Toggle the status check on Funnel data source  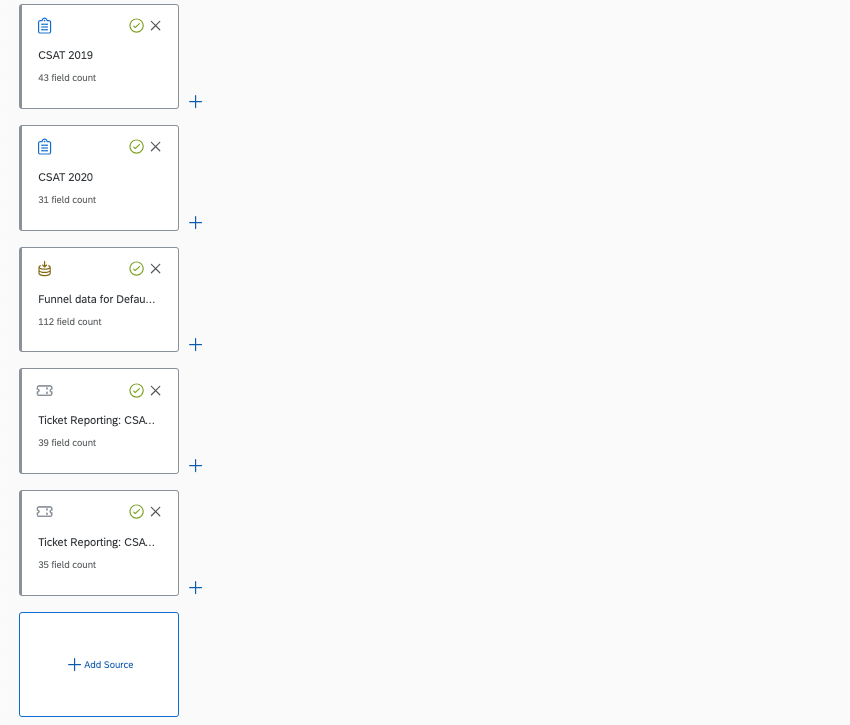tap(136, 268)
